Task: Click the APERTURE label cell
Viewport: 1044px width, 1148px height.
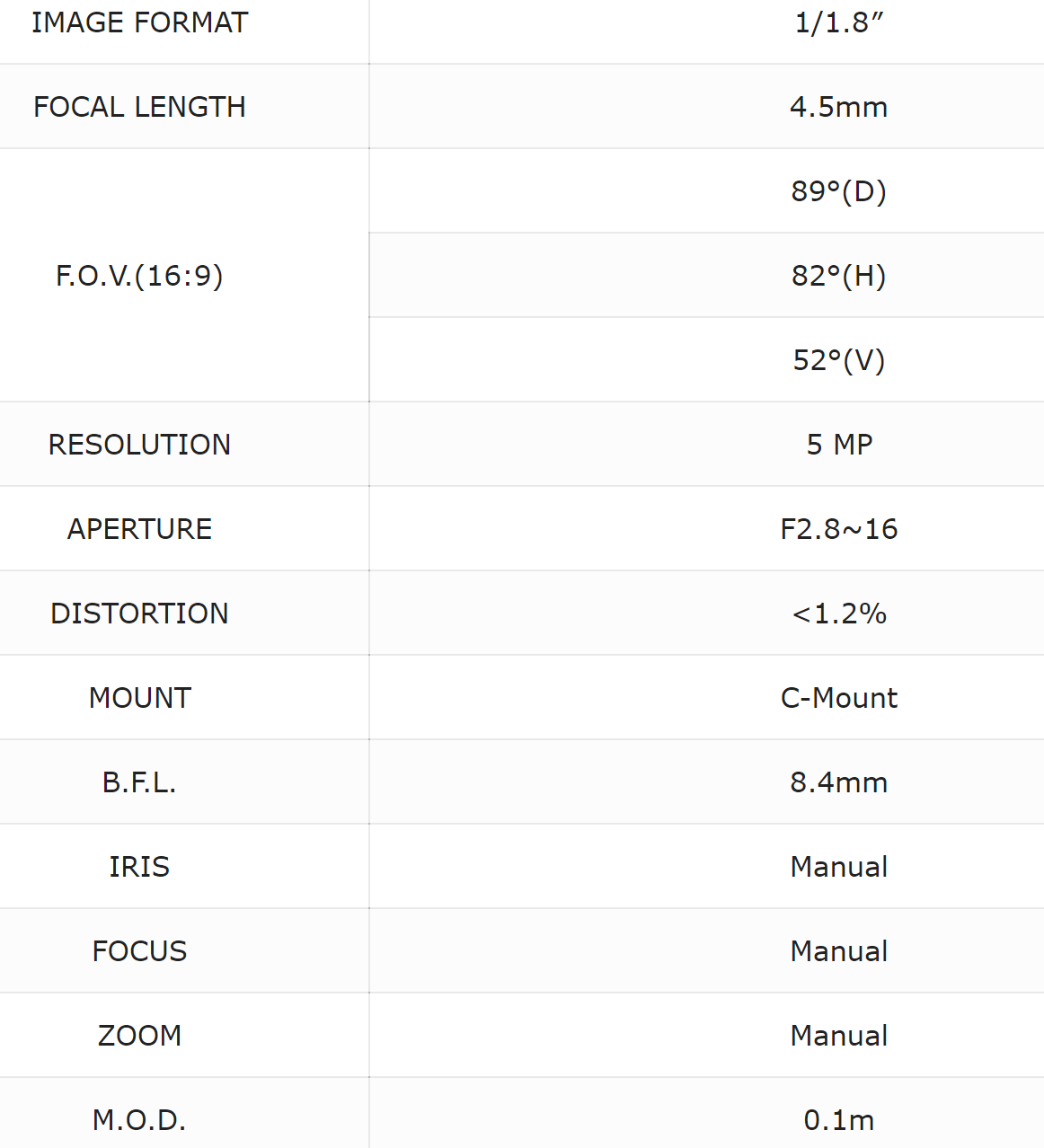Action: coord(139,529)
